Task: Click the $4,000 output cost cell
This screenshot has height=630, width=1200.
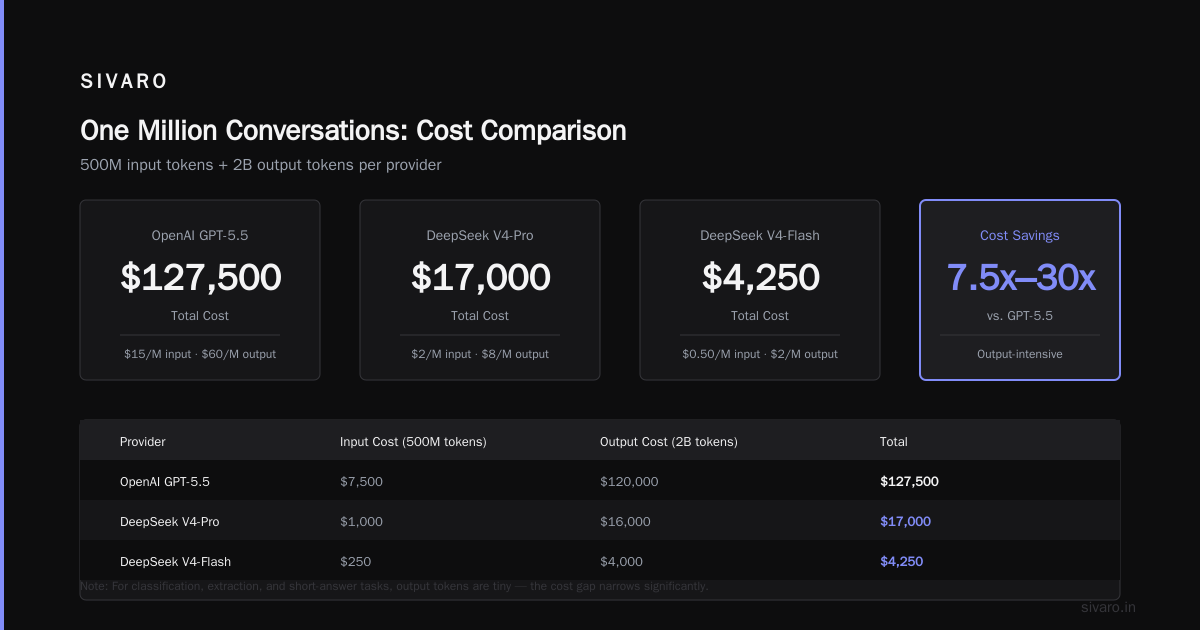Action: (621, 561)
